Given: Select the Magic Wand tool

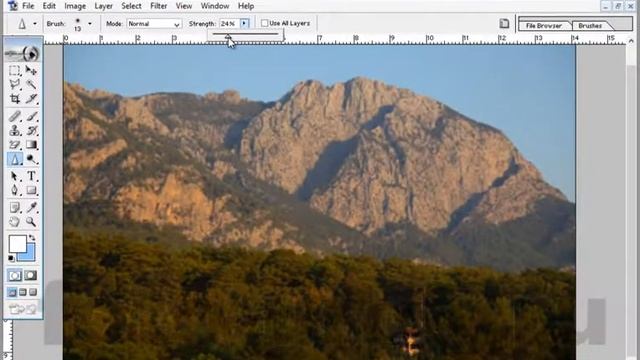Looking at the screenshot, I should point(31,84).
